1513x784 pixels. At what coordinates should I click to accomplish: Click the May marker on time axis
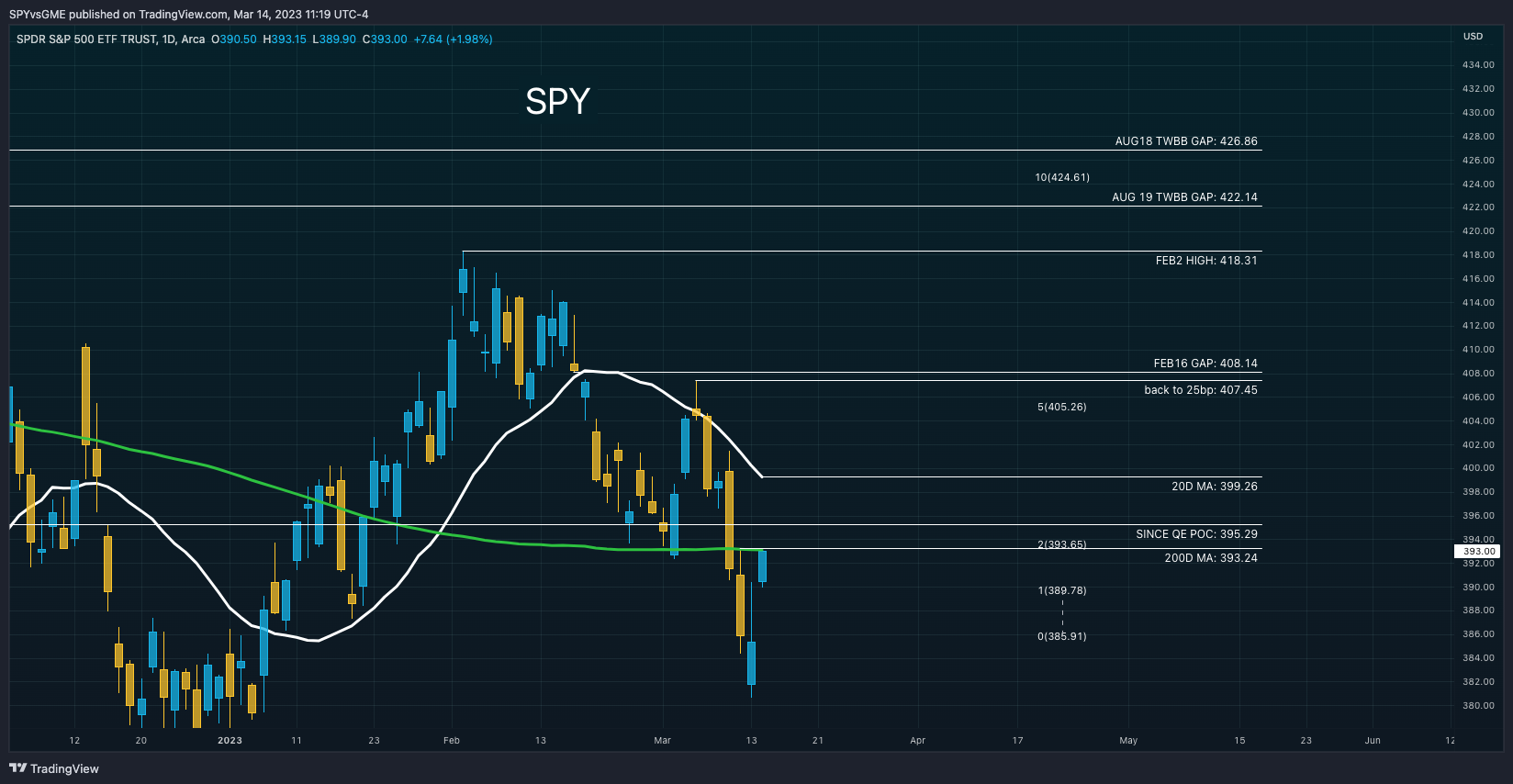click(1128, 741)
